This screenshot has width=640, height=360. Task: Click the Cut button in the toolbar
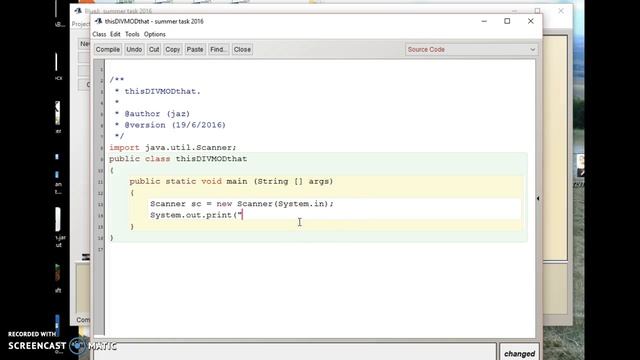[x=154, y=49]
